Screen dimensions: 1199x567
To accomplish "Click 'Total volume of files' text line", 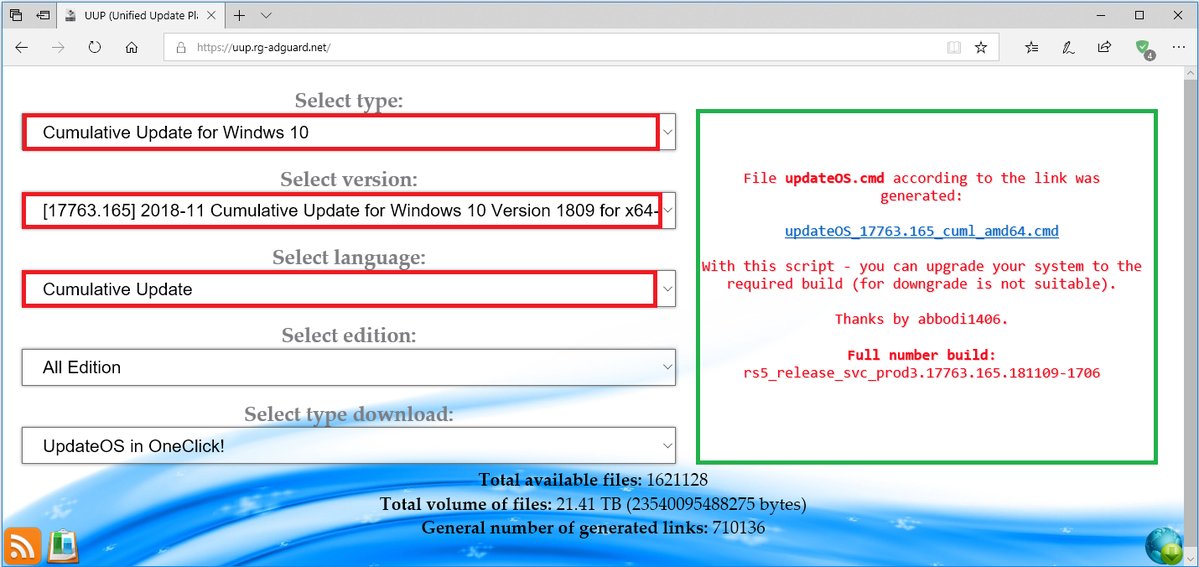I will pos(593,504).
